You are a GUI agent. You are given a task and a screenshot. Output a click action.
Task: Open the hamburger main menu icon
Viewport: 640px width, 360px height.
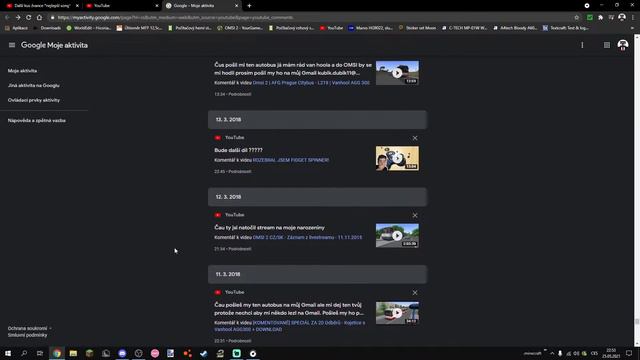point(12,45)
